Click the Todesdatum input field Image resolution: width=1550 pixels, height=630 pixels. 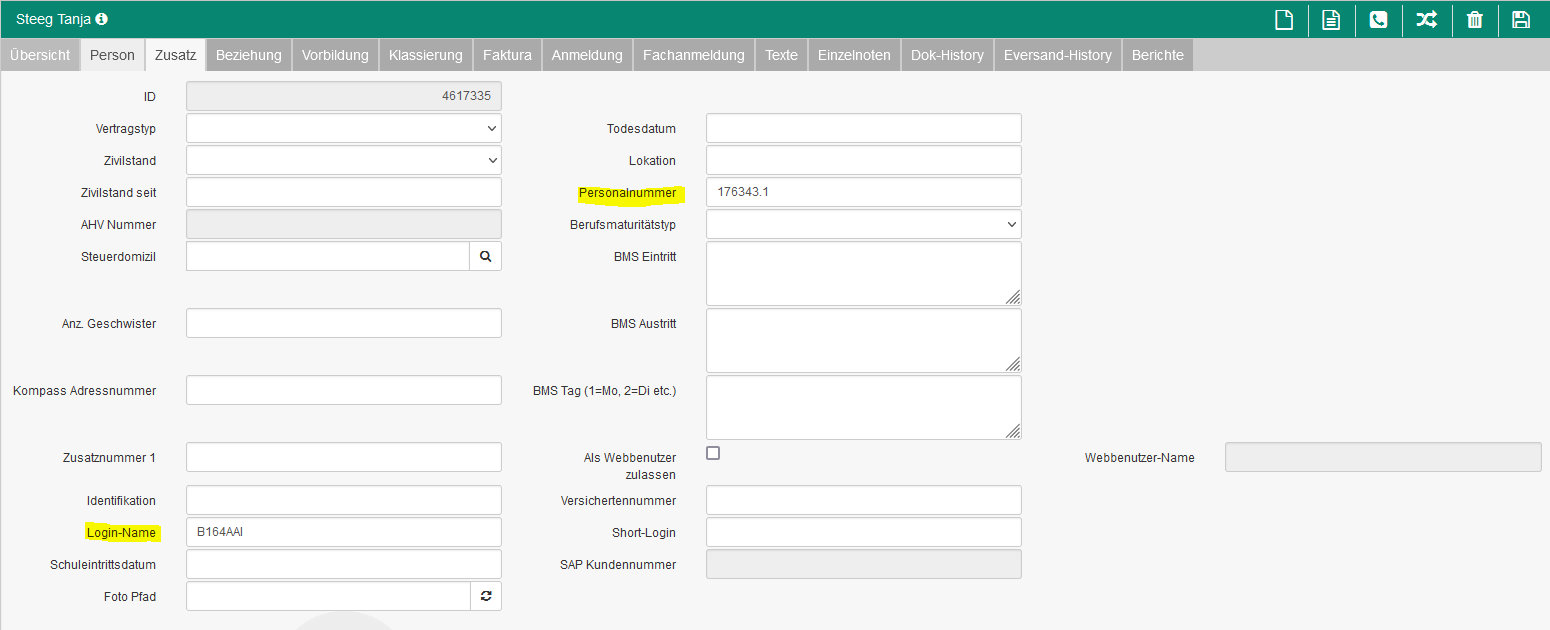[864, 128]
